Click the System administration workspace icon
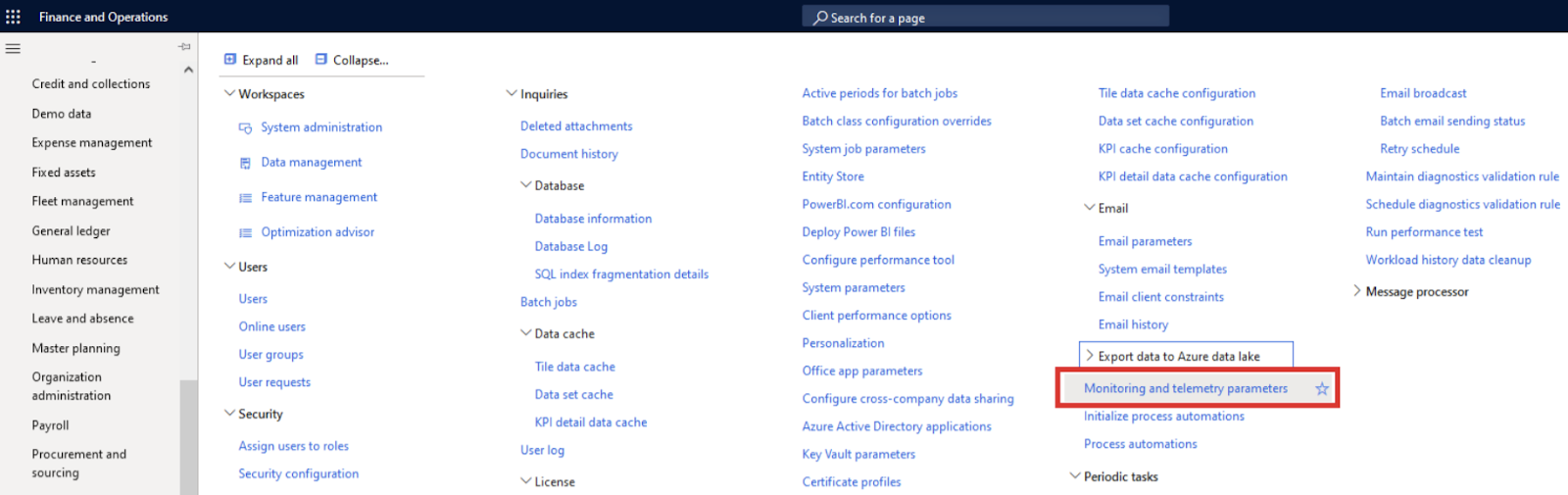Screen dimensions: 1568x495 [x=245, y=128]
